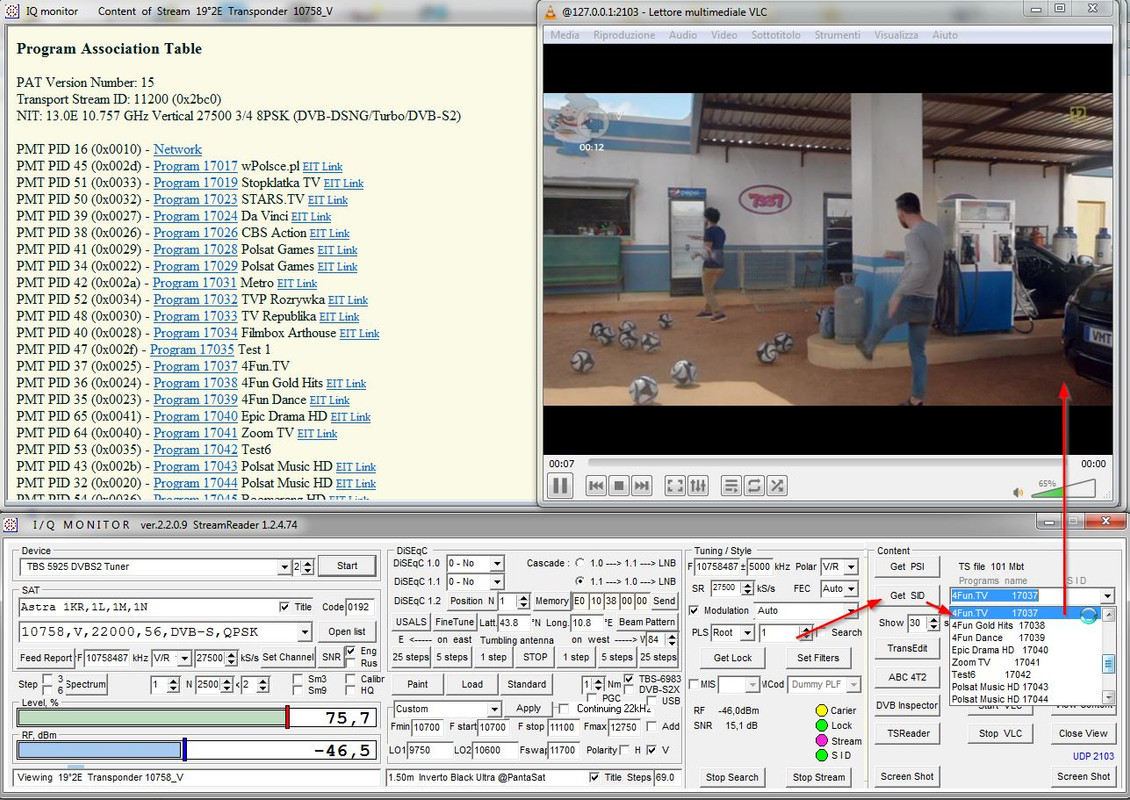Open DiSEqC 1.1 dropdown
Screen dimensions: 1130x800
coord(496,582)
